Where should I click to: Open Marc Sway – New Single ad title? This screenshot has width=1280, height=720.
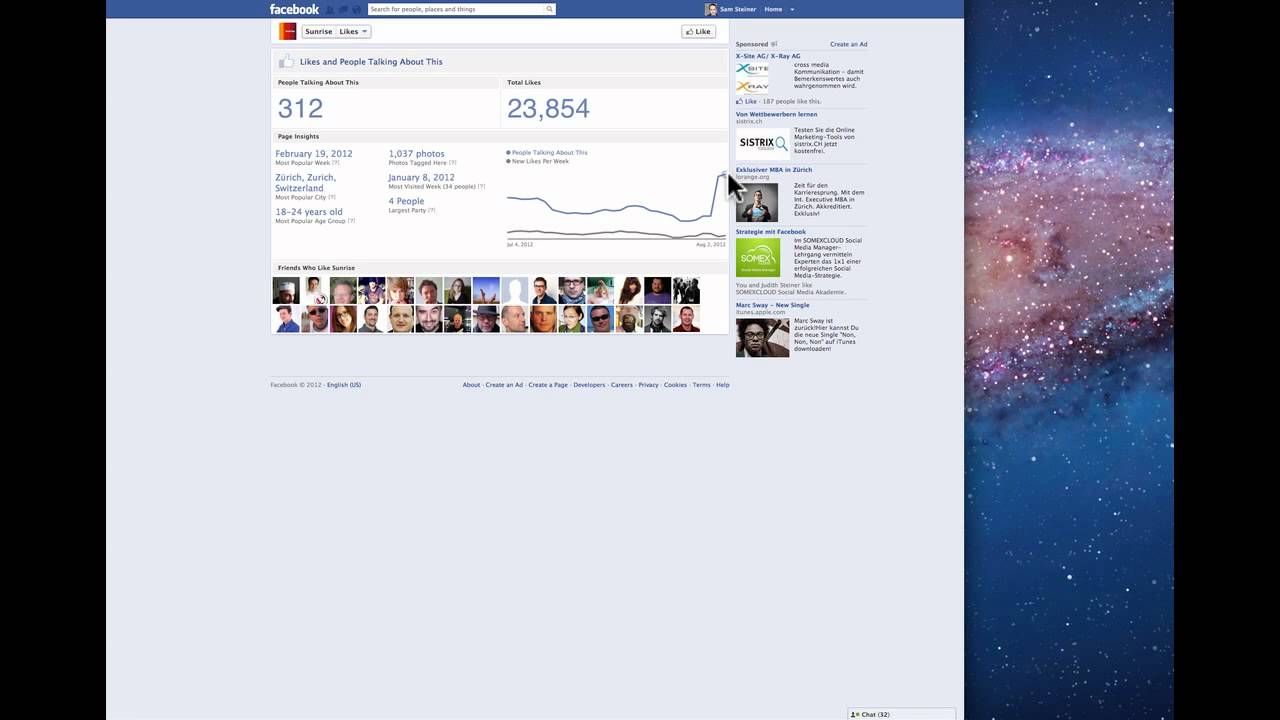pos(773,305)
